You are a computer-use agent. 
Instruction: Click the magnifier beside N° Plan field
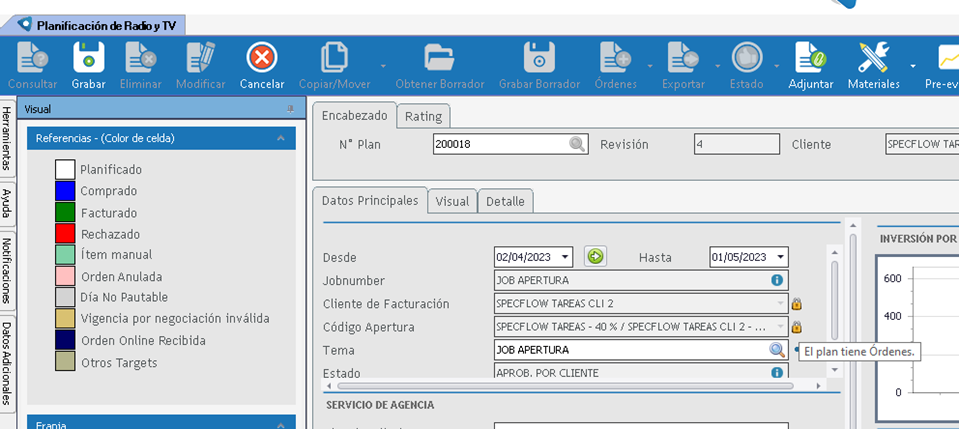click(x=578, y=144)
